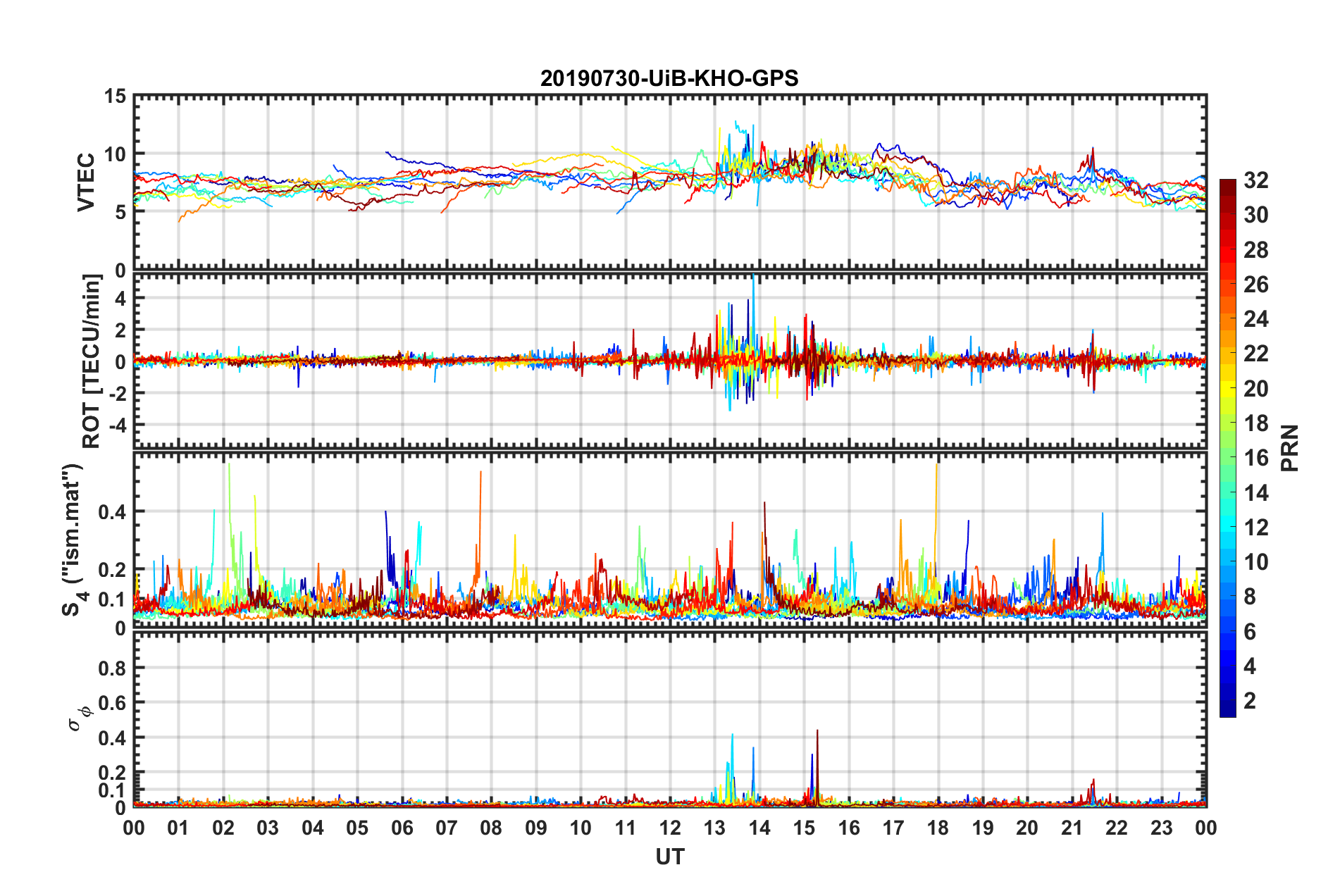Click x-axis hour tick 03
The image size is (1340, 896).
[268, 828]
